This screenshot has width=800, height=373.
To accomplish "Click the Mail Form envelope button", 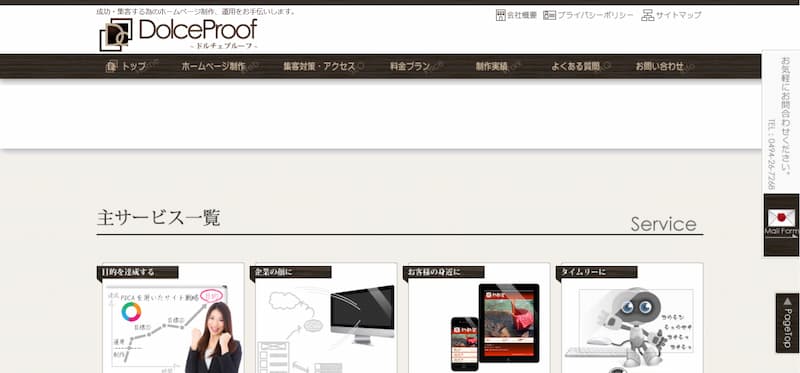I will [781, 225].
